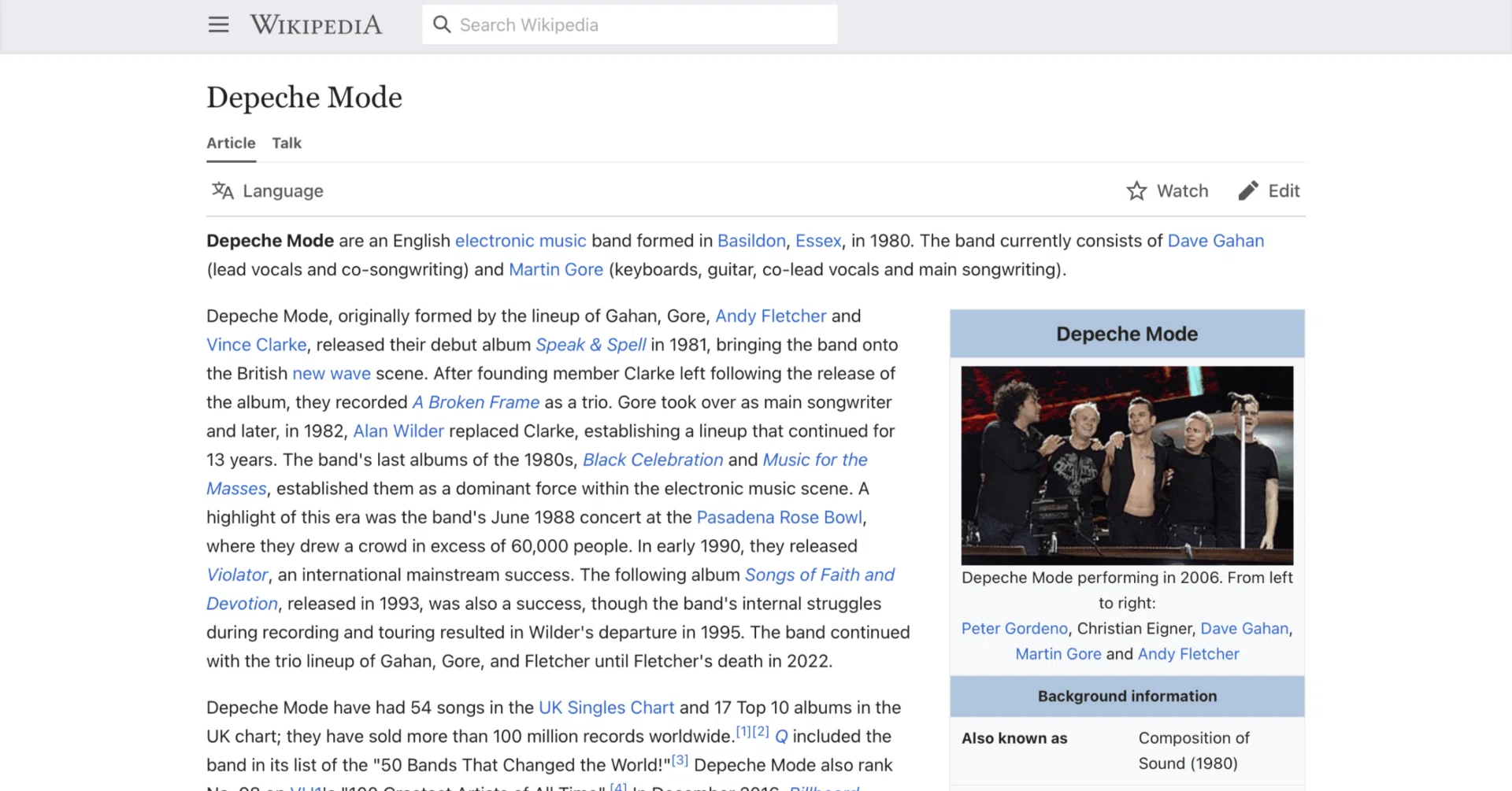1512x791 pixels.
Task: Click the Also known as label
Action: (1014, 738)
